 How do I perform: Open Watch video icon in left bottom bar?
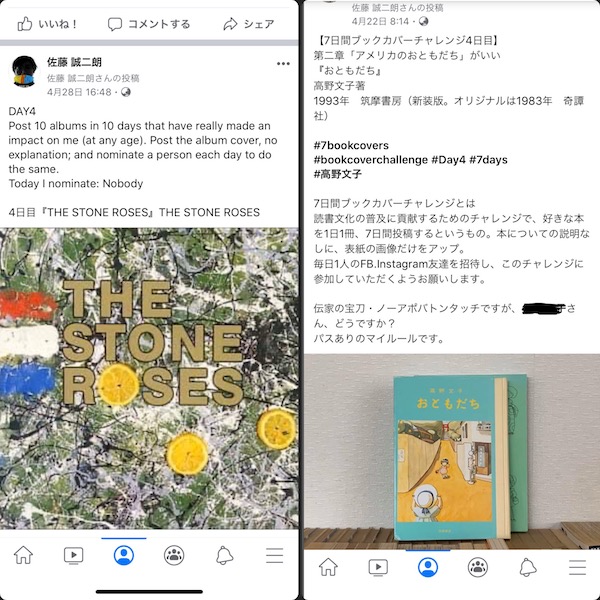(73, 556)
